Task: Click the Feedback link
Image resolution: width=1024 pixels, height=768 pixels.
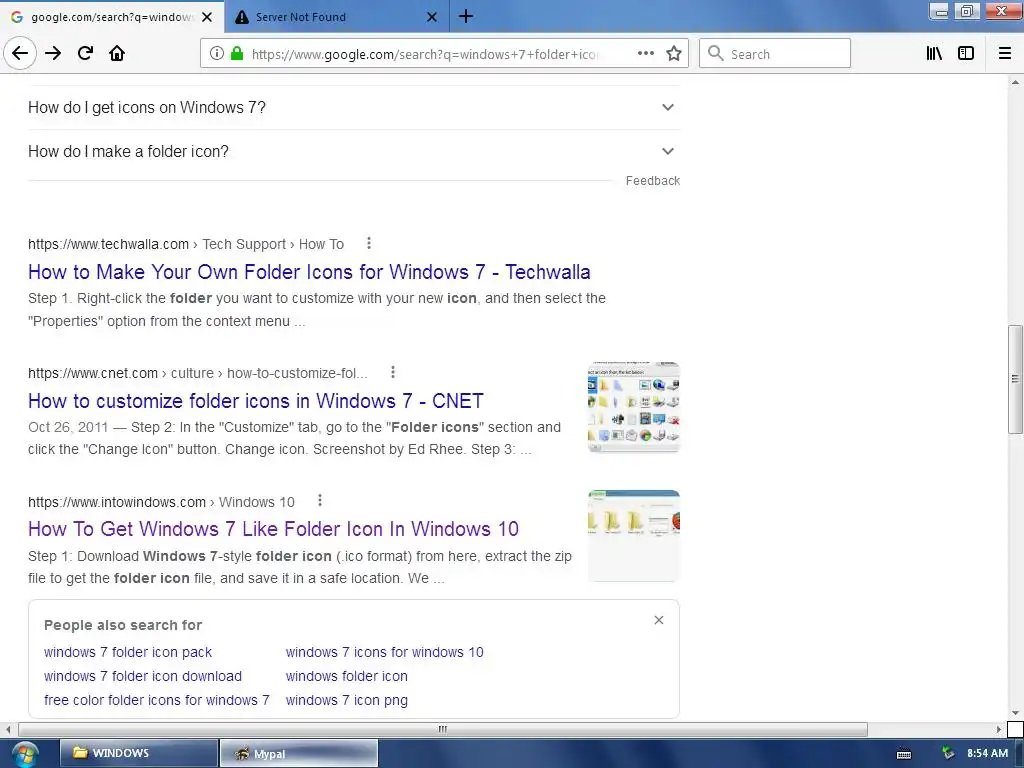Action: pos(652,180)
